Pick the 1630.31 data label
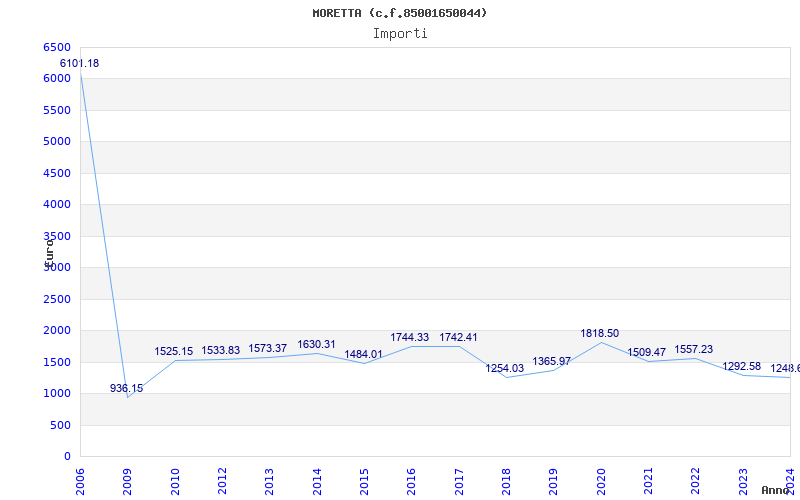The image size is (800, 500). coord(316,345)
